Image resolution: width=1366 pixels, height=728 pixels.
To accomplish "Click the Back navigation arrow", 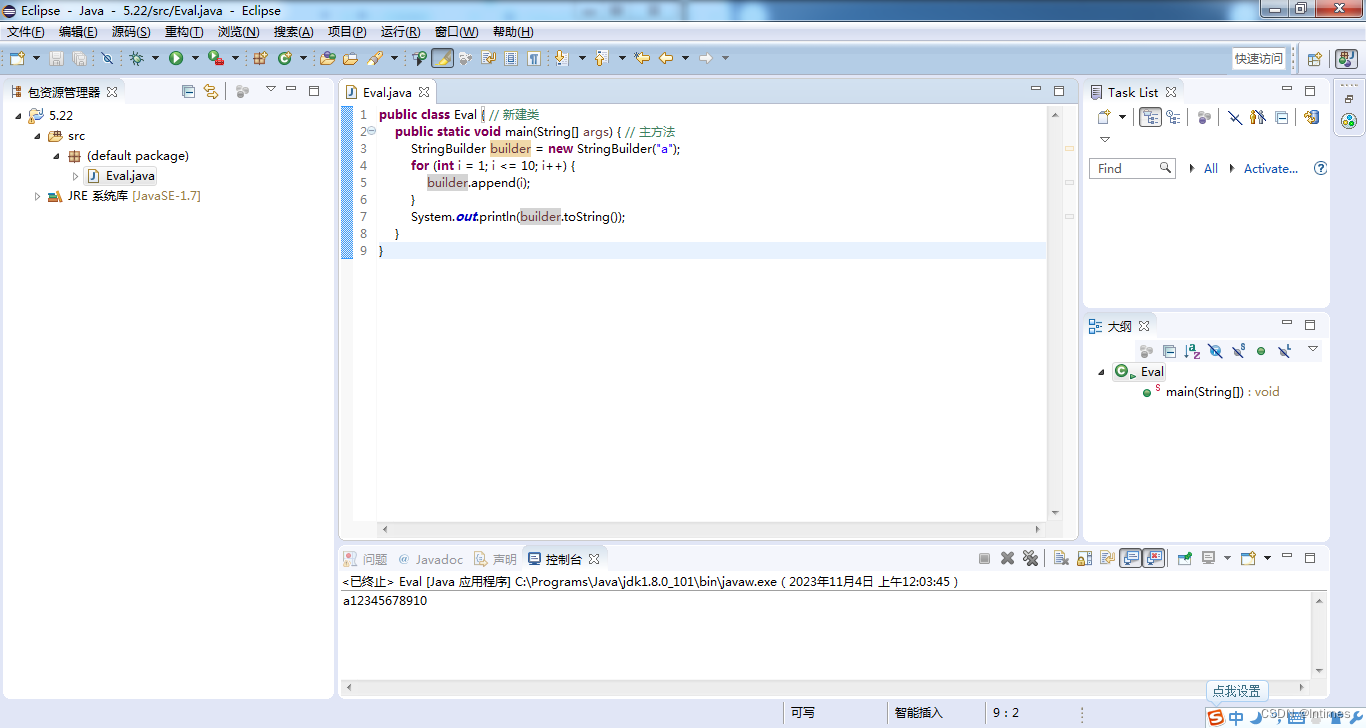I will (x=666, y=58).
